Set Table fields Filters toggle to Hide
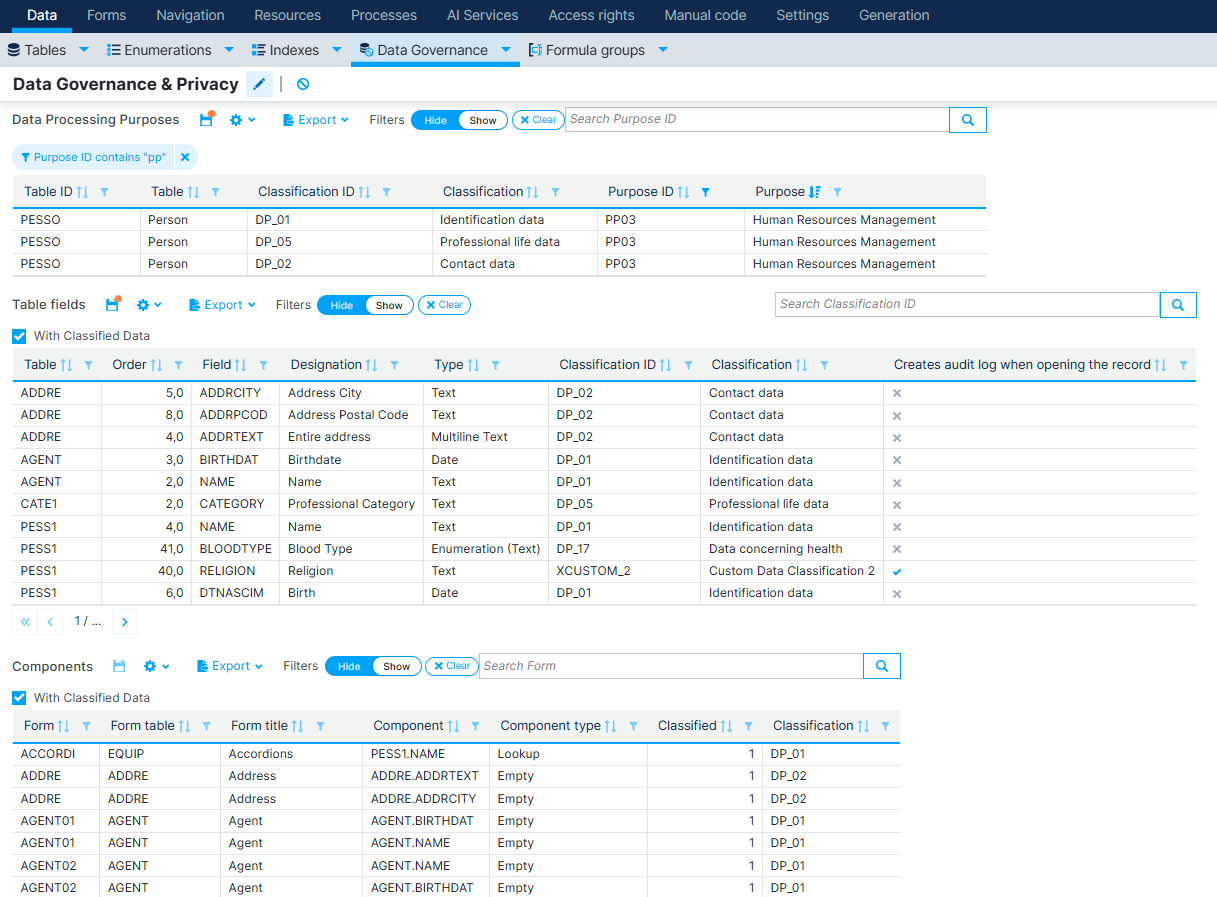This screenshot has width=1217, height=897. pyautogui.click(x=342, y=305)
